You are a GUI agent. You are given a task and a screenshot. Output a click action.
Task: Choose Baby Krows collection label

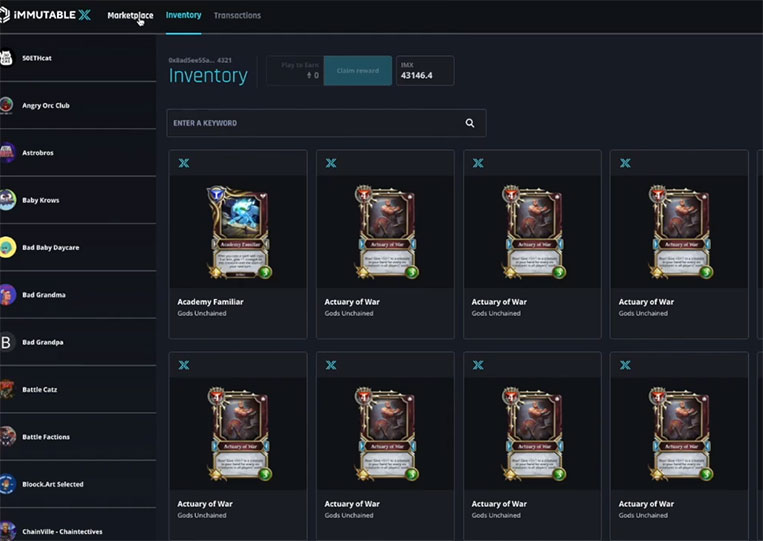click(x=40, y=200)
